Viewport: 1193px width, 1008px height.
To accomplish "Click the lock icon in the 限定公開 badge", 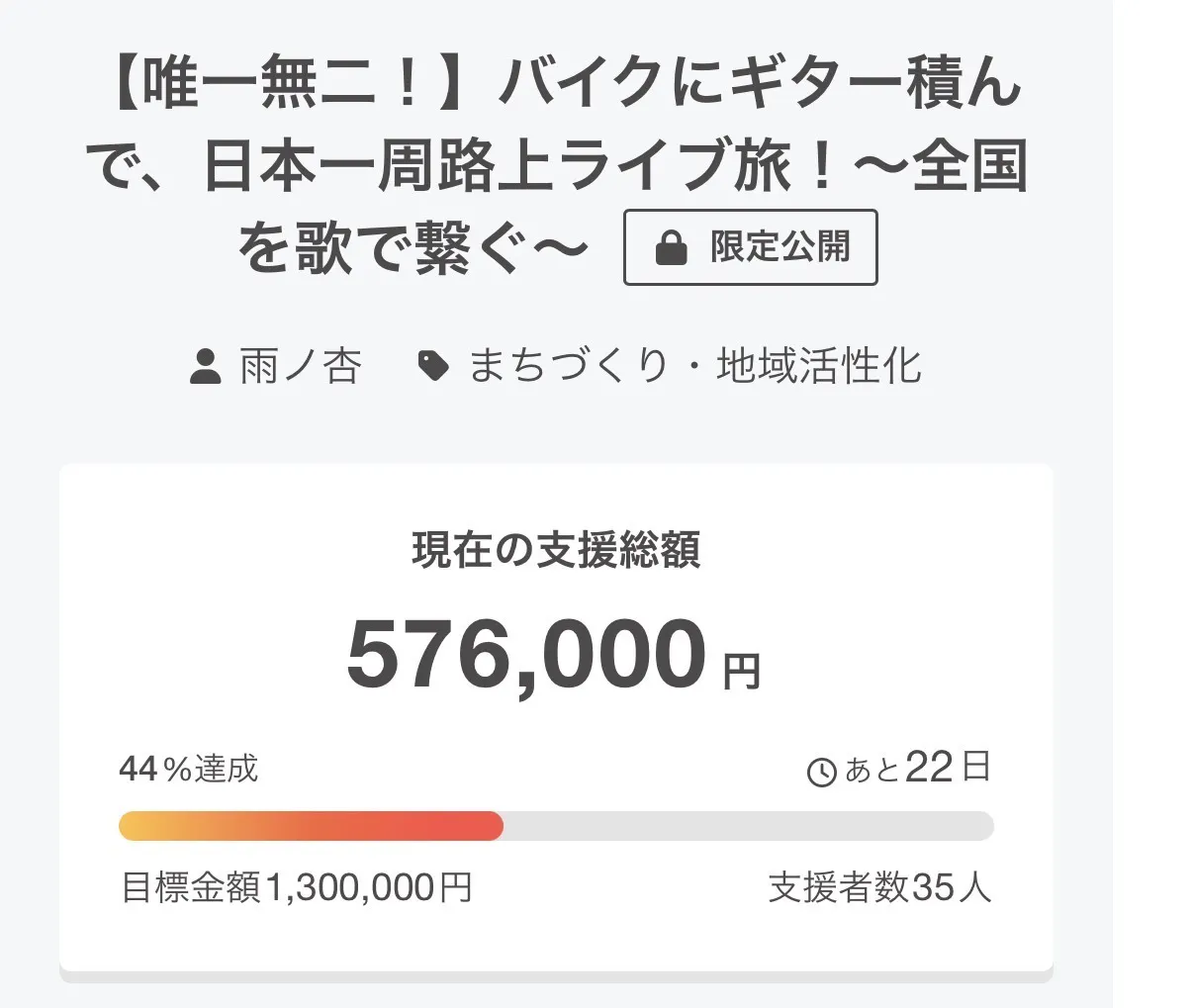I will [671, 248].
